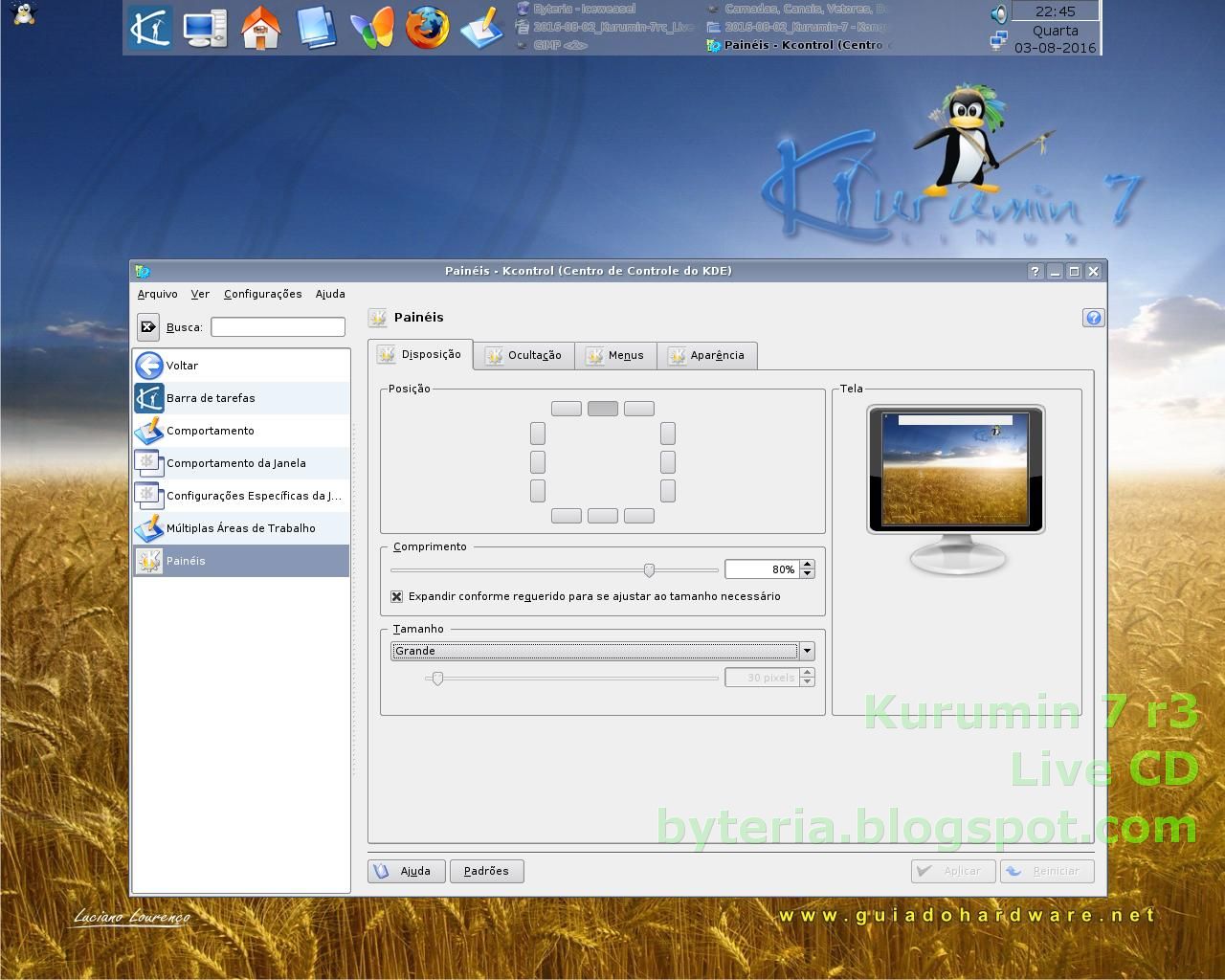Click the butterfly application icon on the panel
The height and width of the screenshot is (980, 1225).
[x=373, y=28]
